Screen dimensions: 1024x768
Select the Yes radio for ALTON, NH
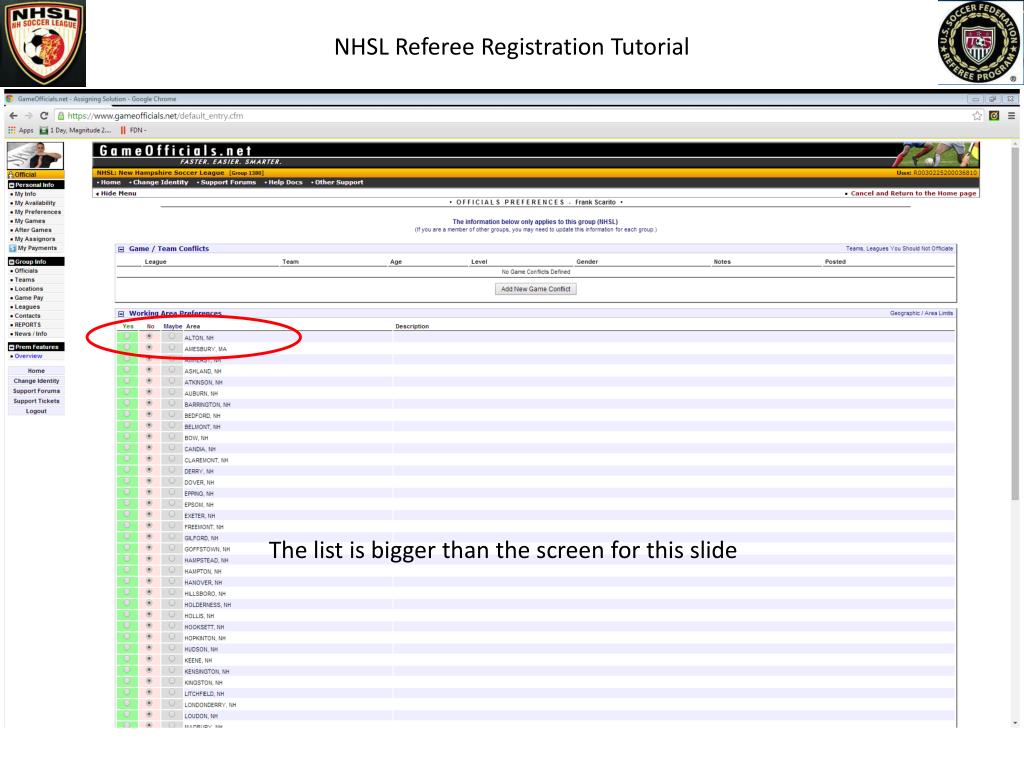(x=127, y=338)
